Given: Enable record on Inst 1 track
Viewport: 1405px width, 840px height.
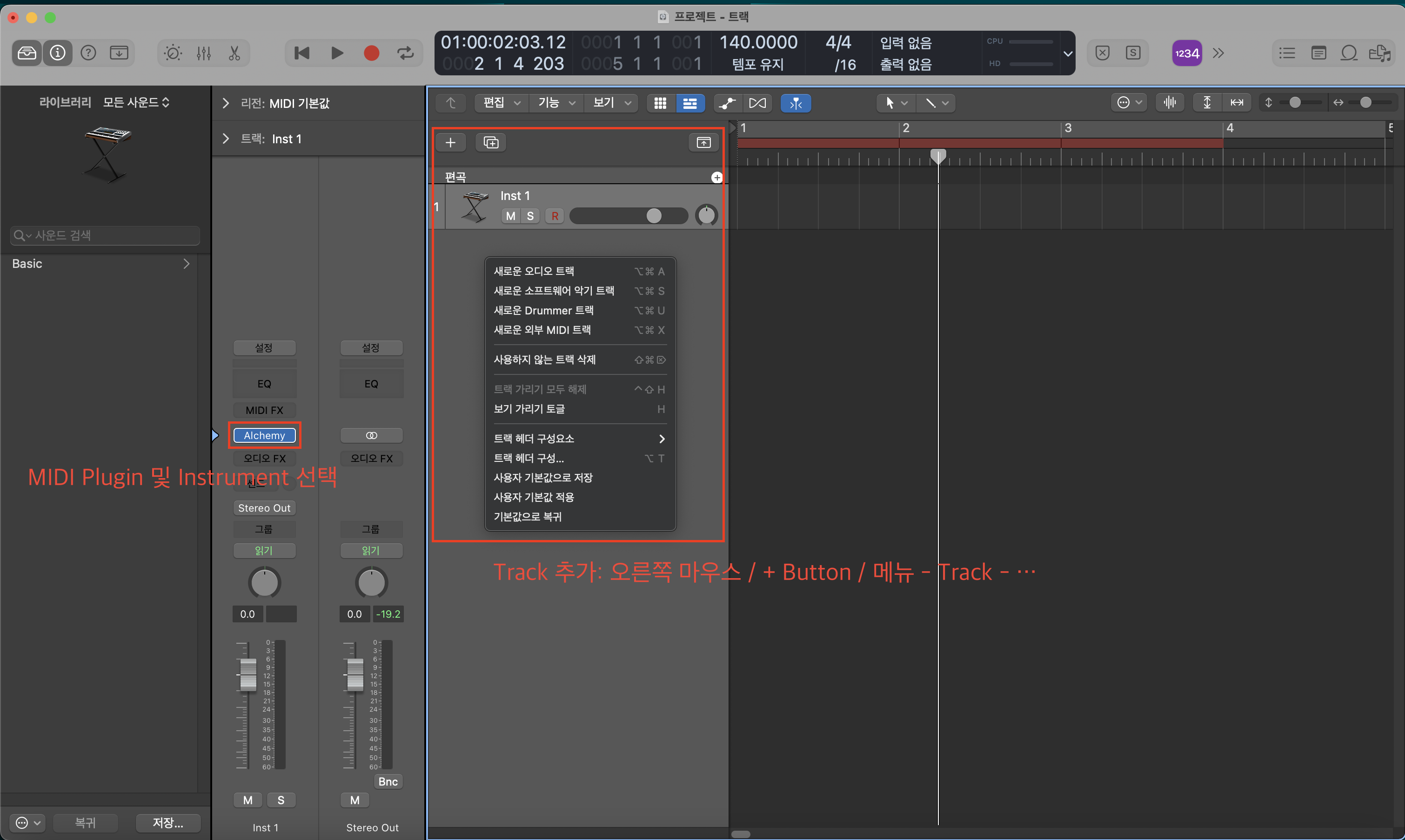Looking at the screenshot, I should click(555, 216).
